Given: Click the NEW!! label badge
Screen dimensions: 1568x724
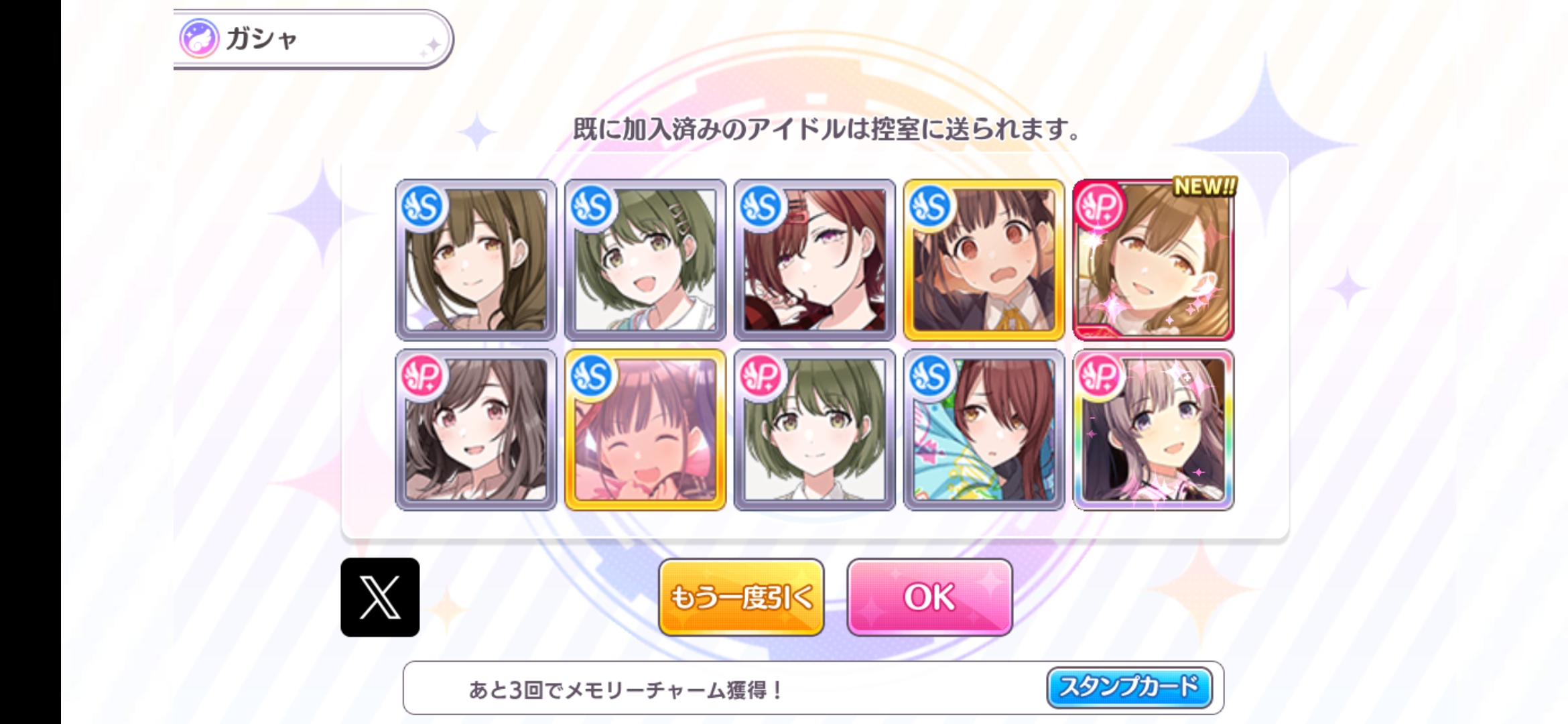Looking at the screenshot, I should click(1205, 186).
